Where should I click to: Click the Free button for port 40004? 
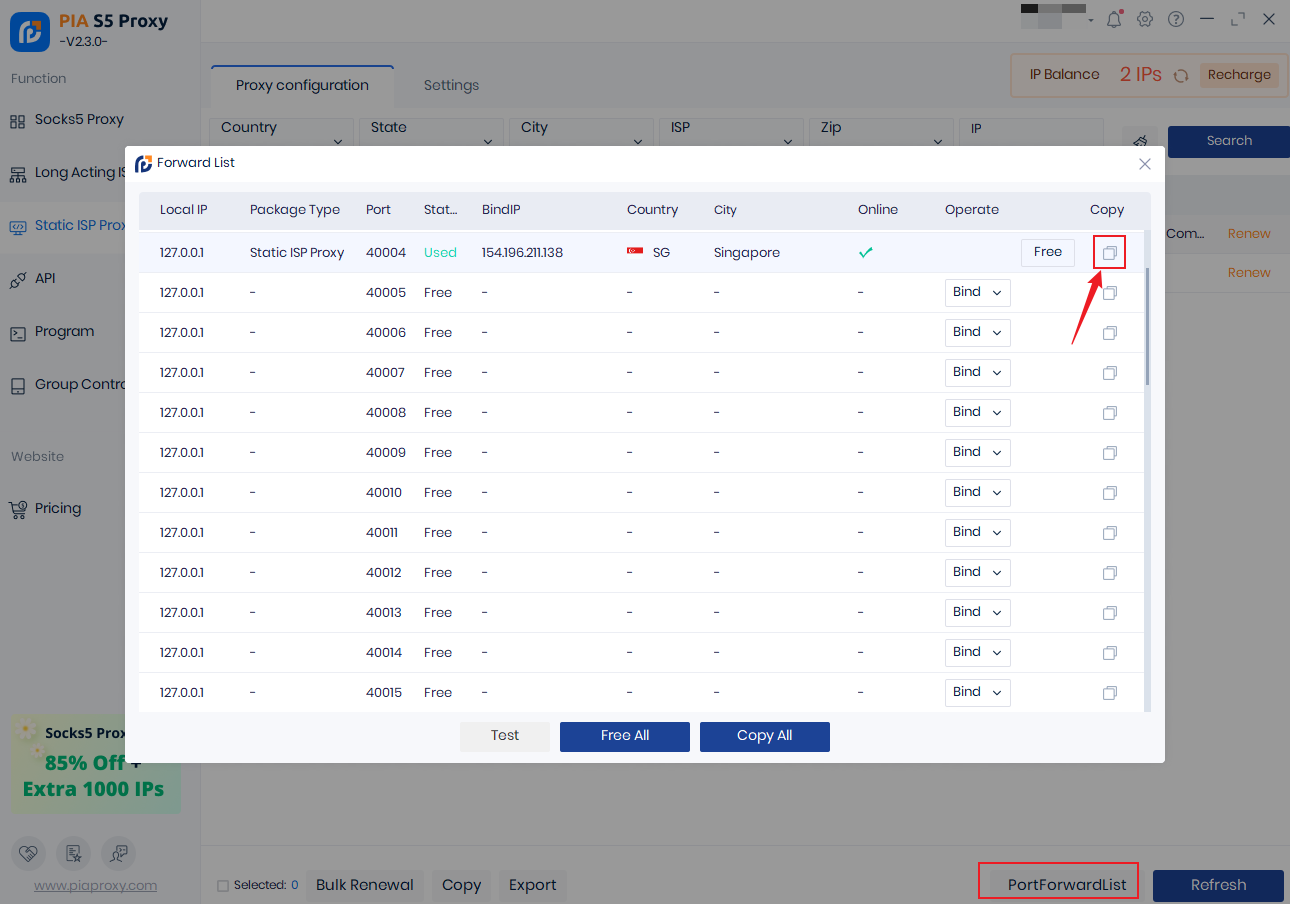pyautogui.click(x=1047, y=252)
